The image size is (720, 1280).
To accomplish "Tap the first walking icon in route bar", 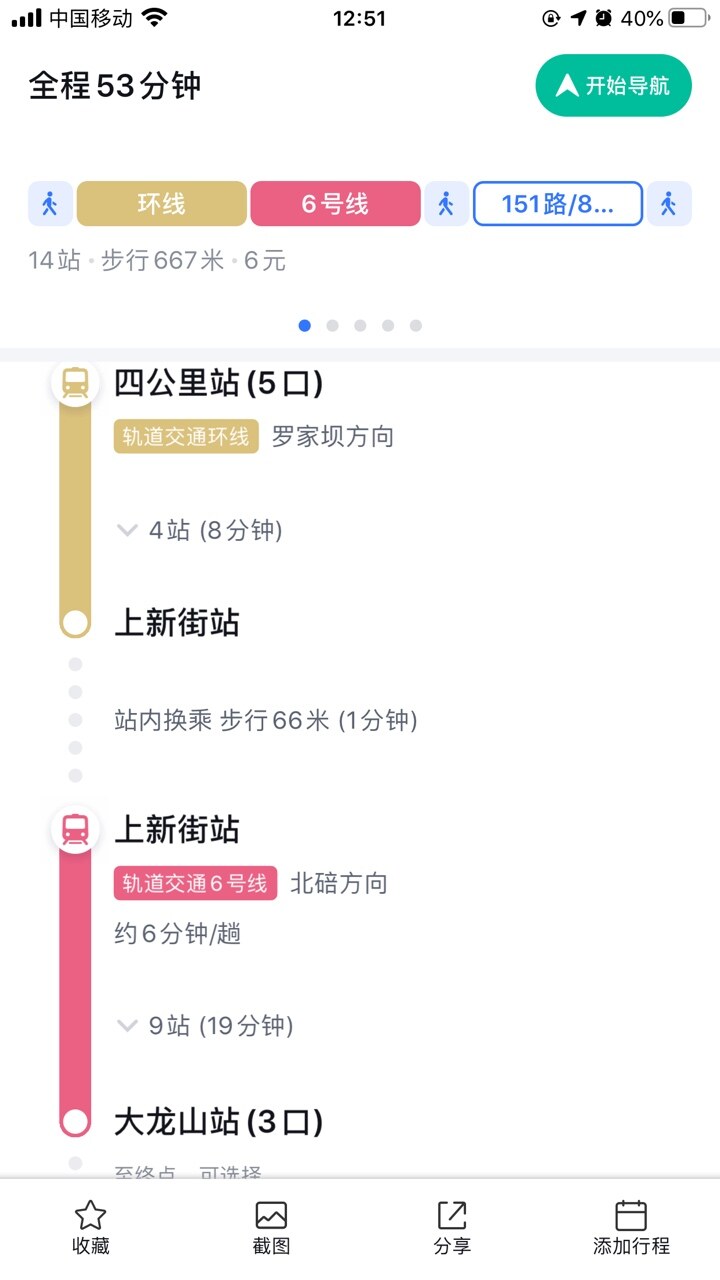I will tap(50, 204).
